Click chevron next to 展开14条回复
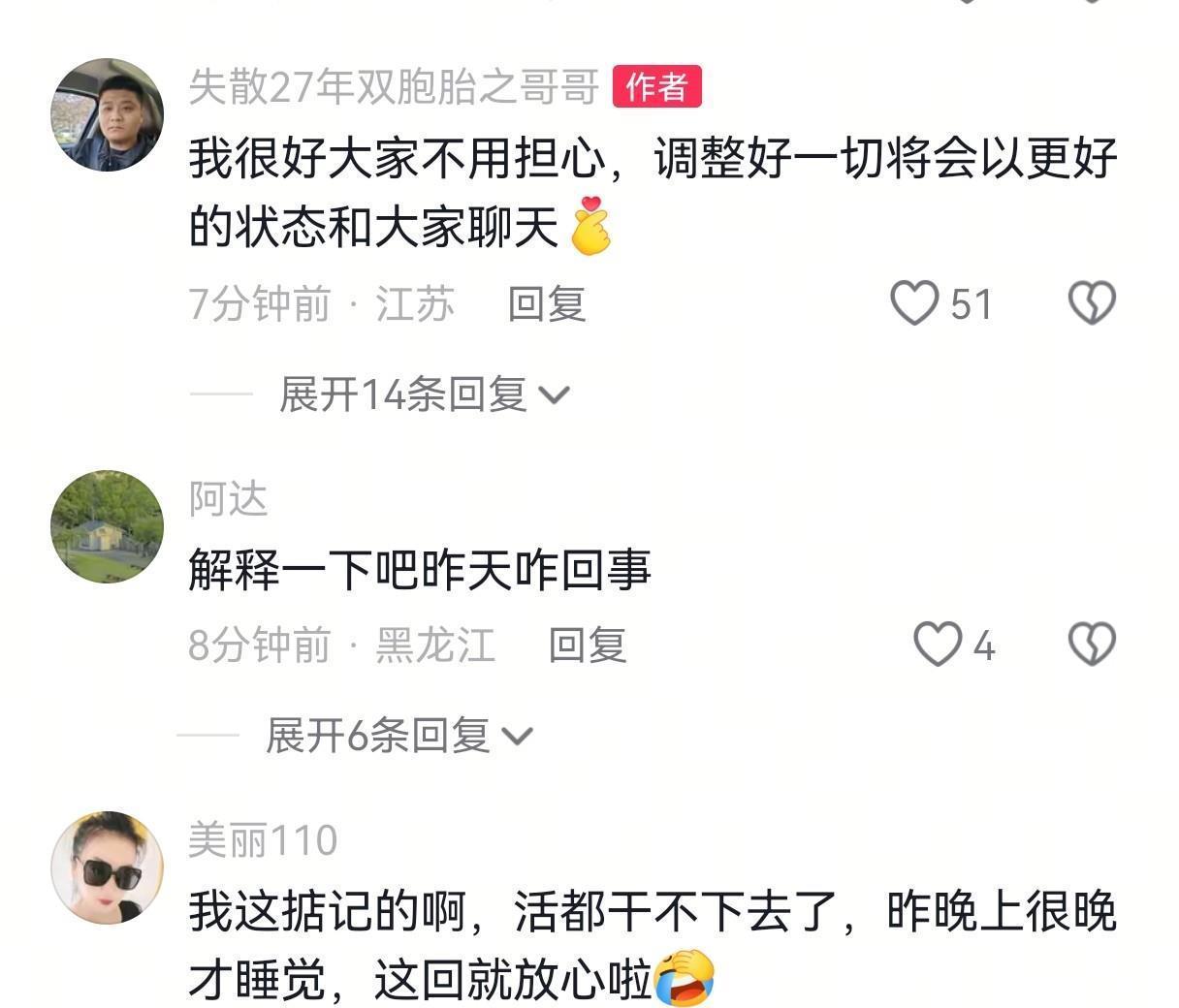1179x1008 pixels. pyautogui.click(x=554, y=395)
